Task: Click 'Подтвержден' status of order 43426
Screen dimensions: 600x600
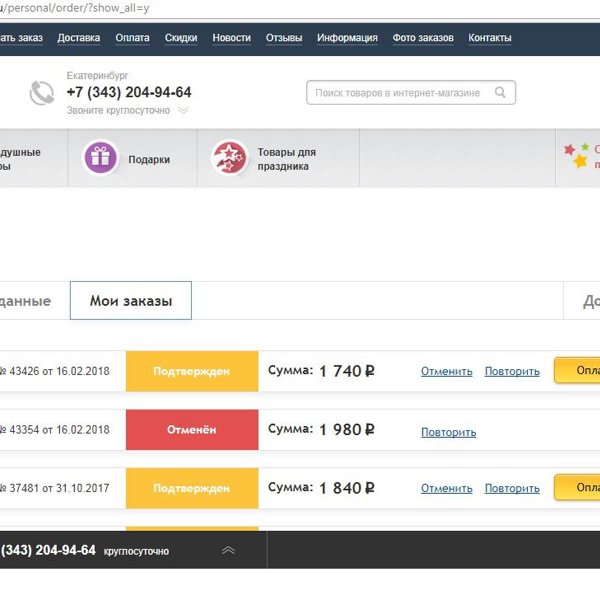Action: tap(192, 371)
